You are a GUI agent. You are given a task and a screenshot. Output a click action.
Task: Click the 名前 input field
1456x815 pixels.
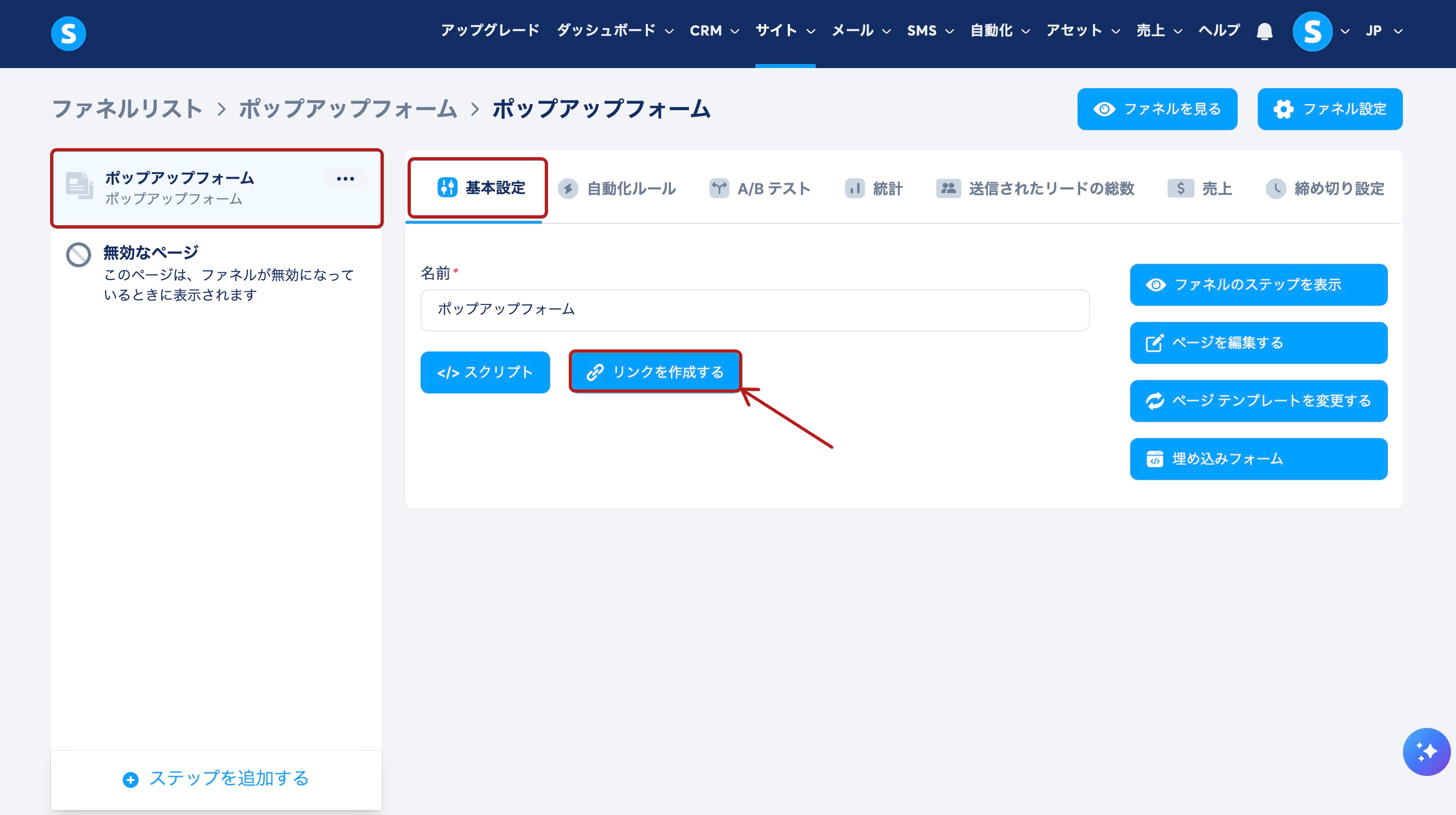point(755,310)
